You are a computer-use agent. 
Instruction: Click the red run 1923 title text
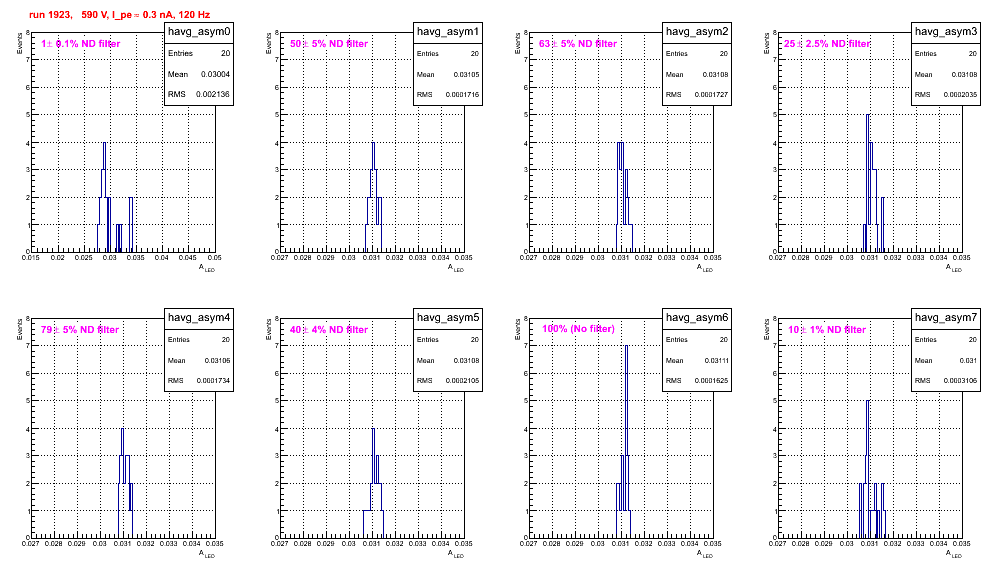pos(119,15)
